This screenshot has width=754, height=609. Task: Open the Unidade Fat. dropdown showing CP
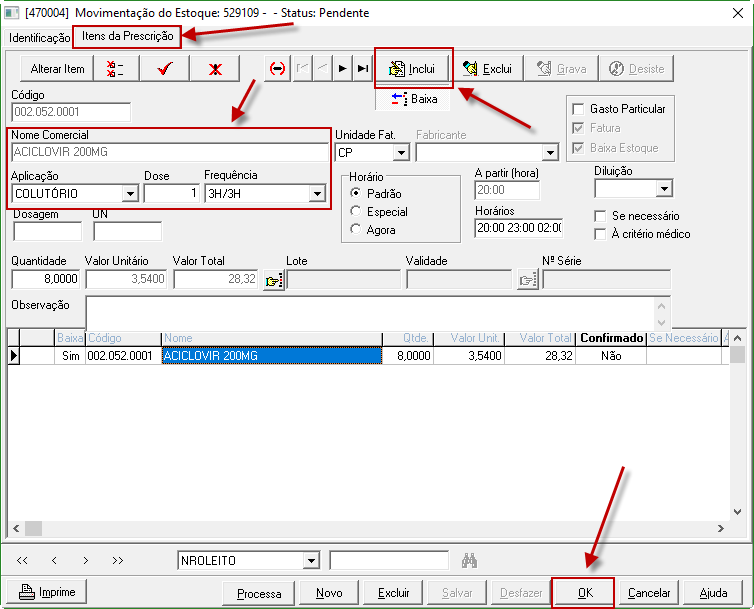click(x=401, y=153)
